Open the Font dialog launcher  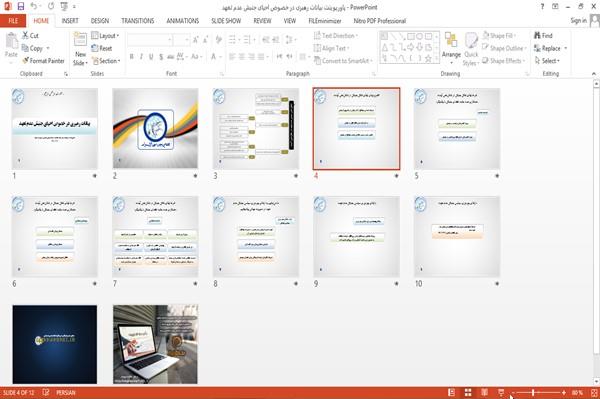tap(222, 74)
